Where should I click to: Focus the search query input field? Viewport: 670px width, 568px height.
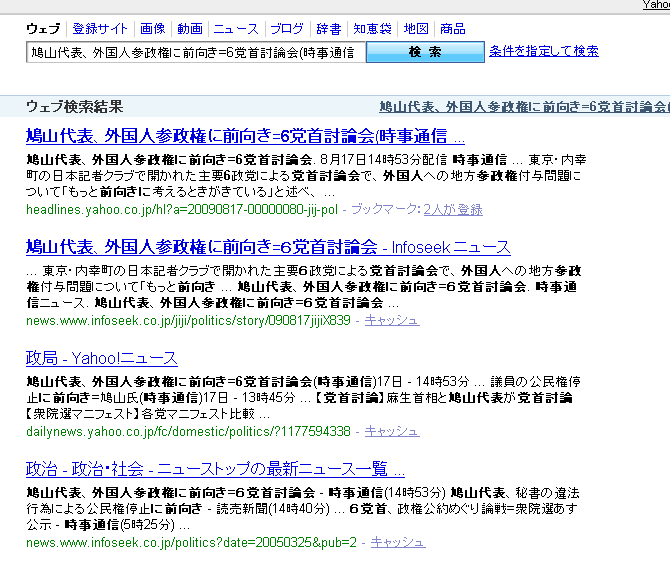pyautogui.click(x=196, y=52)
